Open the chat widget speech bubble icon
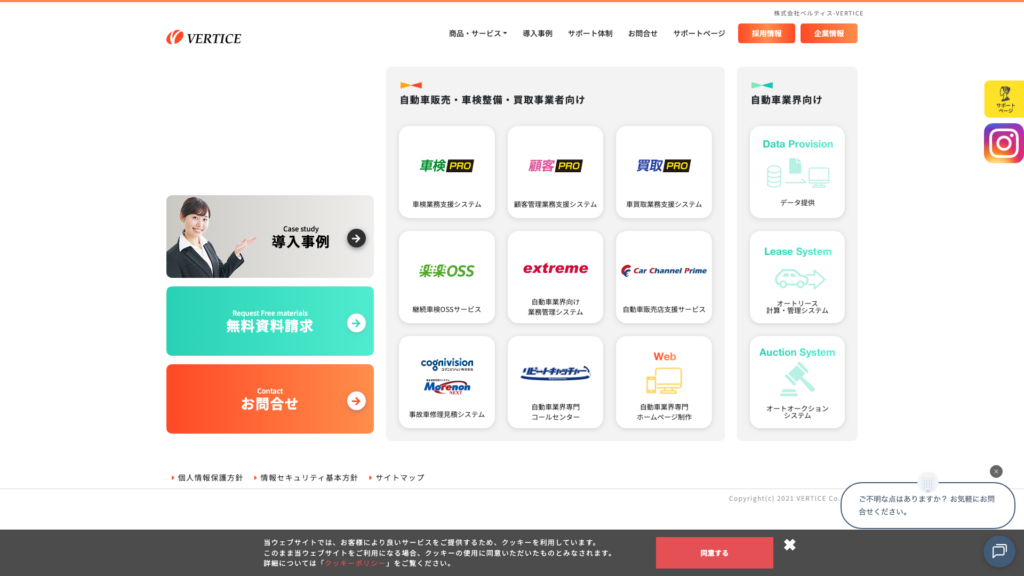 [998, 551]
